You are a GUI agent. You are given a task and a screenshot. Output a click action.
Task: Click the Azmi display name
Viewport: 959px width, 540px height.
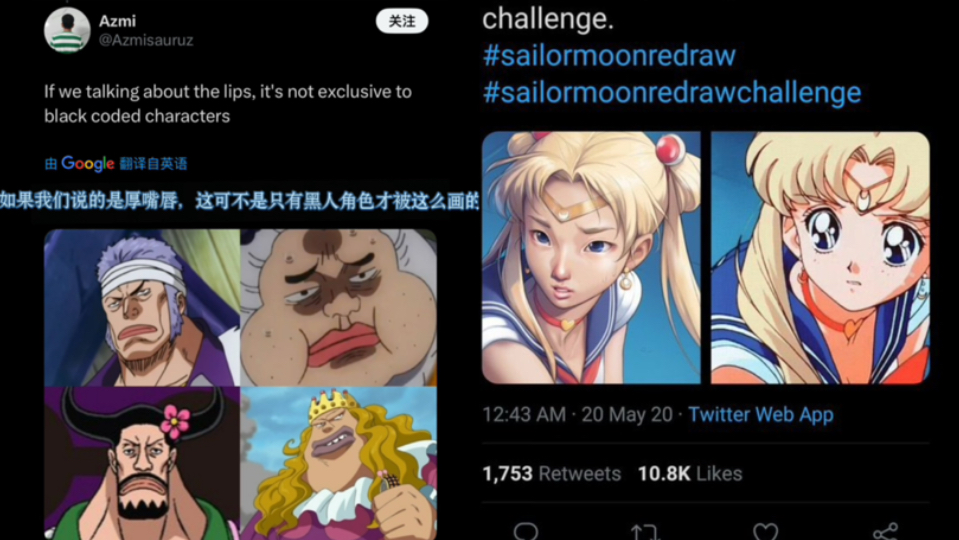pos(117,21)
